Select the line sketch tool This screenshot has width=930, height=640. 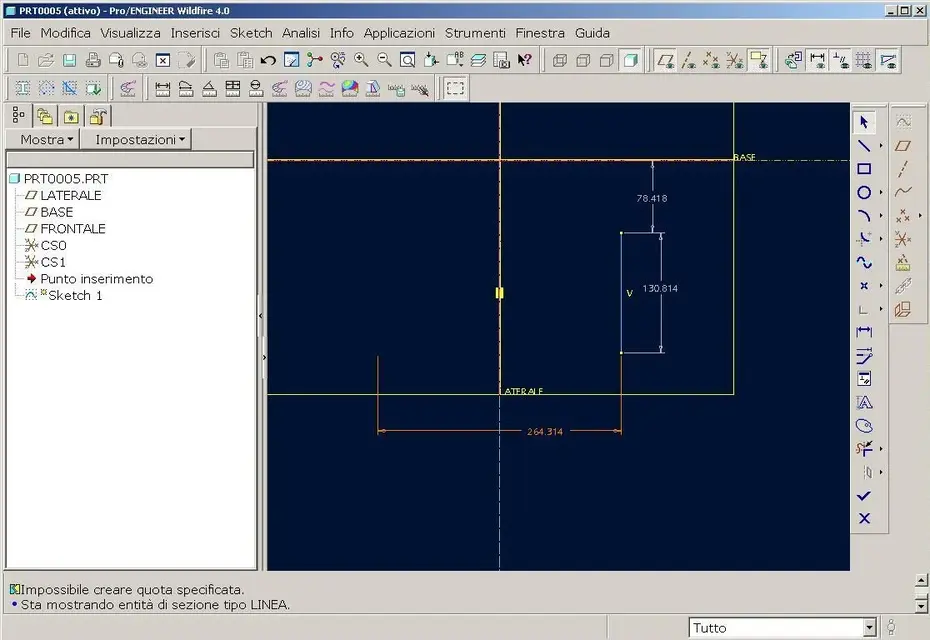point(864,146)
